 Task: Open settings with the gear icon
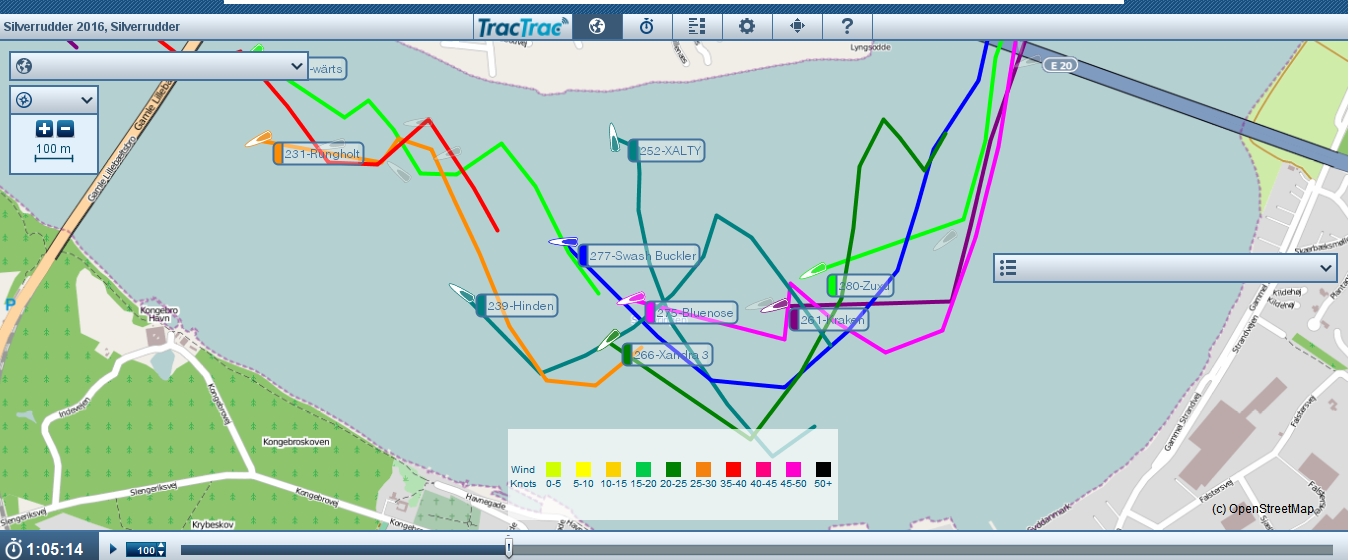[x=747, y=26]
